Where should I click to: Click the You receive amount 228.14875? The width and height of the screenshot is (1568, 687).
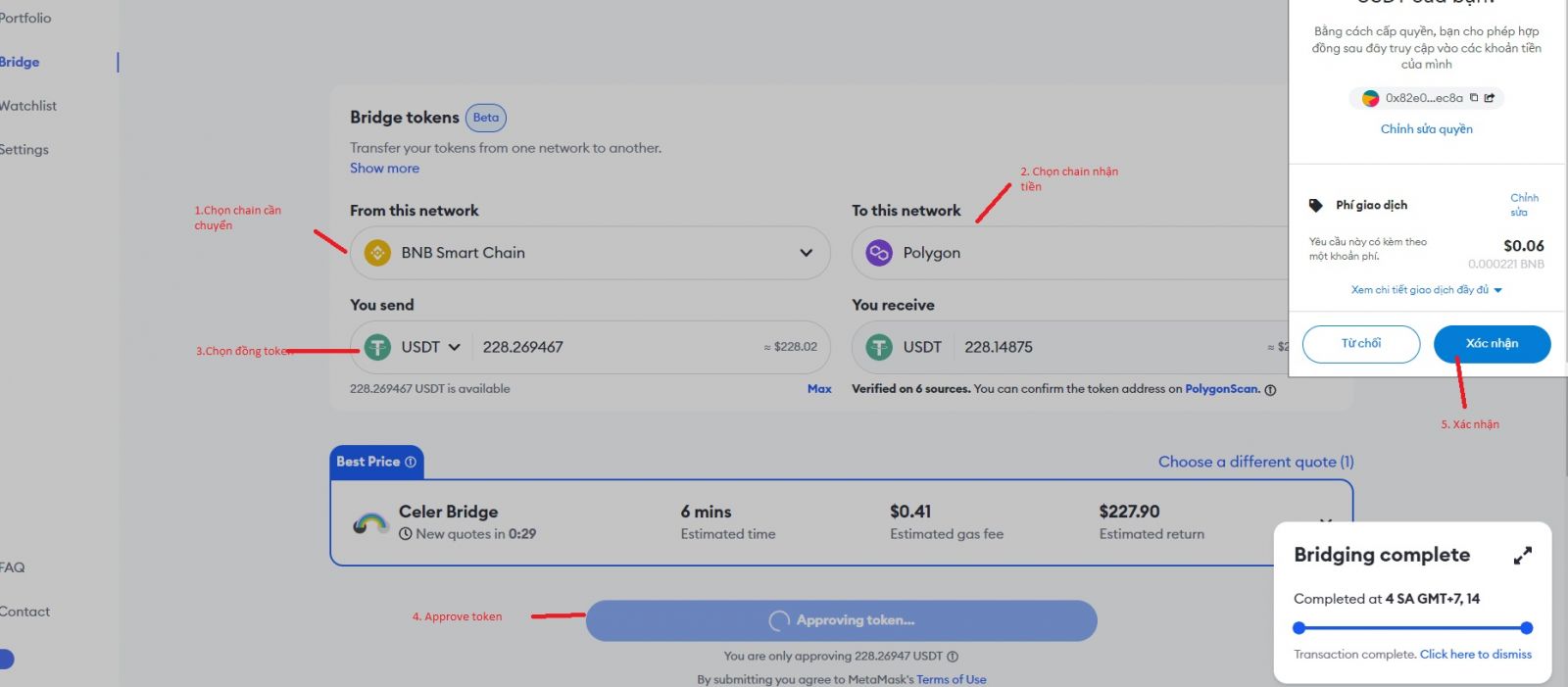click(x=998, y=347)
